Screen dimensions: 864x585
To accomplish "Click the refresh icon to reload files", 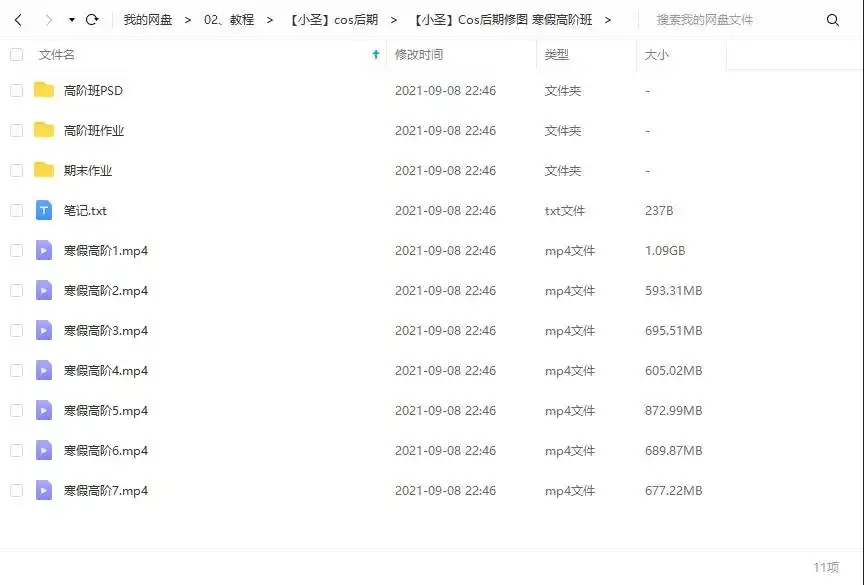I will coord(91,18).
